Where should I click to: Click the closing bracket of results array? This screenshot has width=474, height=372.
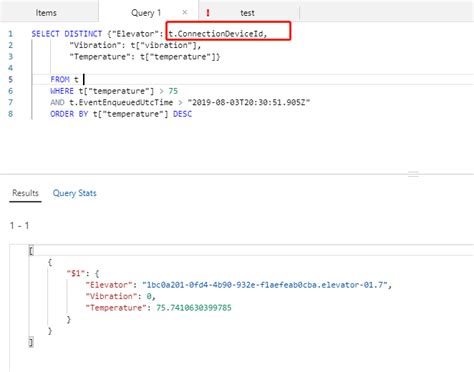(x=31, y=342)
